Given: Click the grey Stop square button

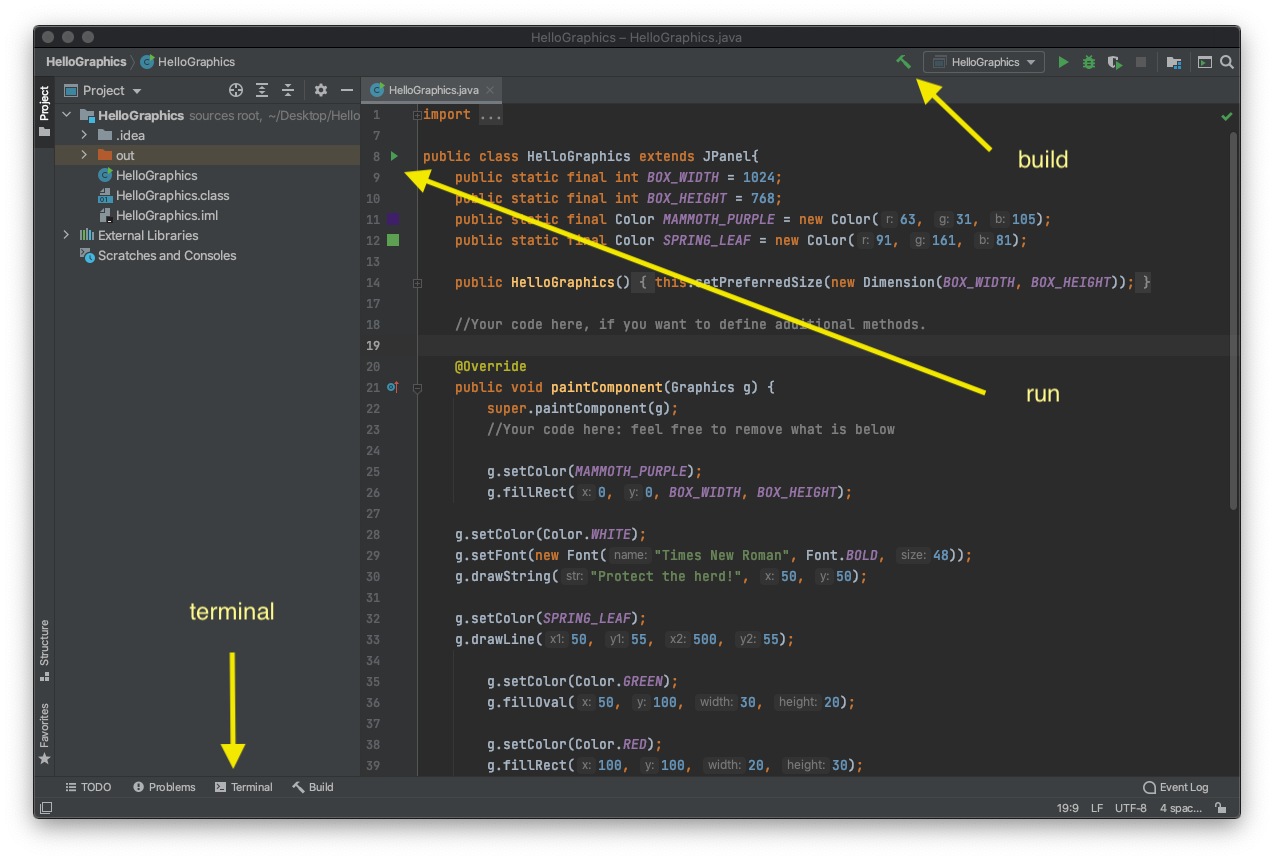Looking at the screenshot, I should (x=1141, y=62).
